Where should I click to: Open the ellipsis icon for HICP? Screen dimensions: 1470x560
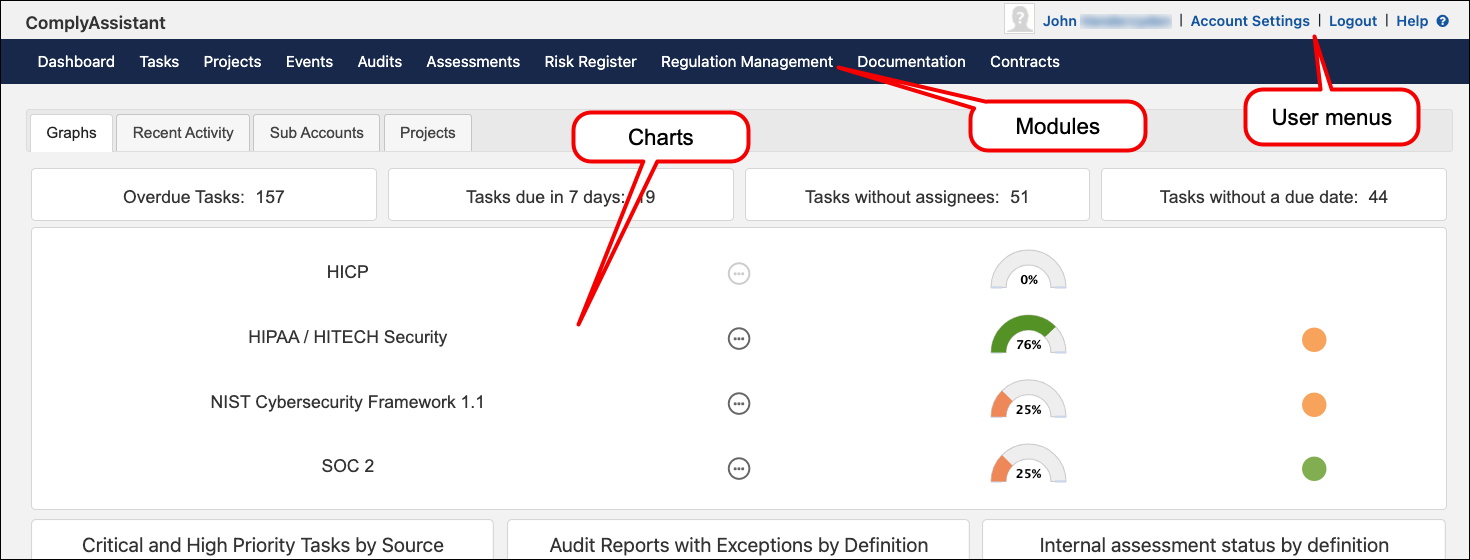point(739,273)
